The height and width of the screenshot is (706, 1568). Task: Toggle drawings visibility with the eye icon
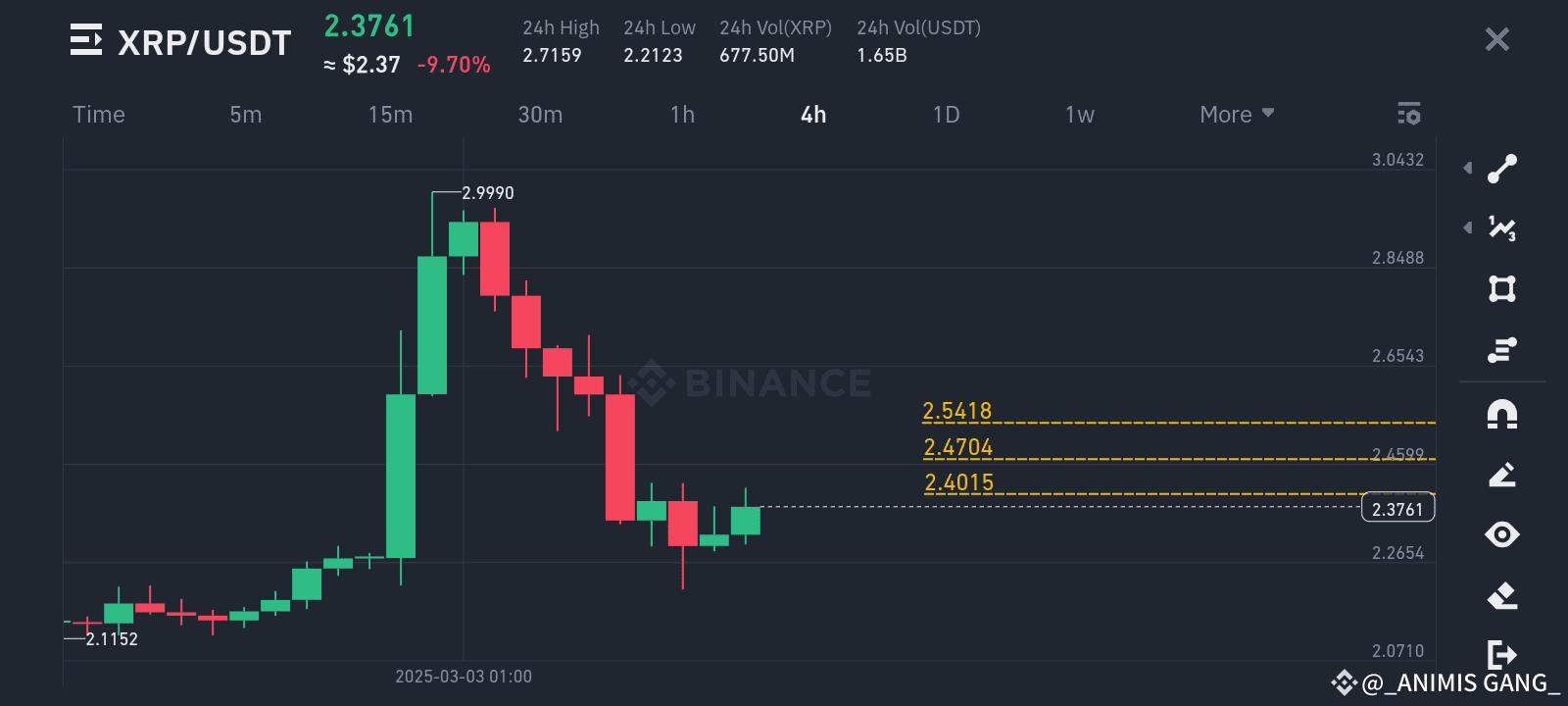click(x=1504, y=535)
